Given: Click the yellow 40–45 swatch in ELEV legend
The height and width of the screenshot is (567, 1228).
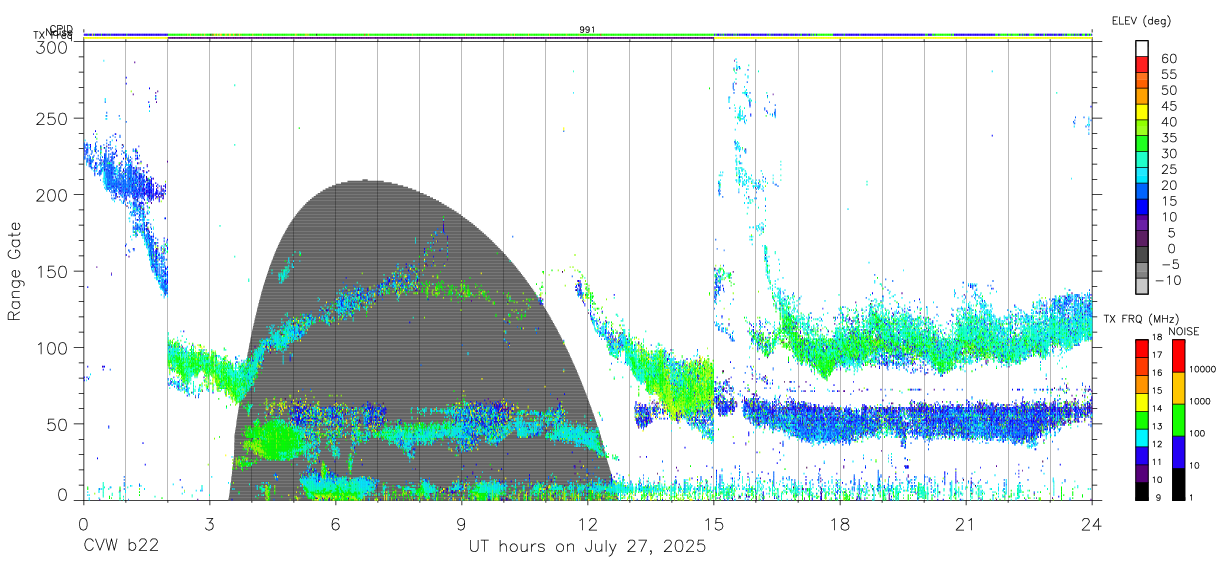Looking at the screenshot, I should coord(1142,113).
